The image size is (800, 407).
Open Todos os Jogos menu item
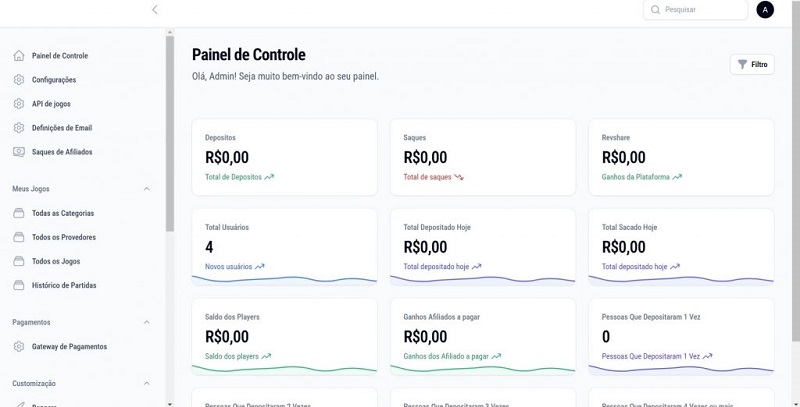pos(57,261)
